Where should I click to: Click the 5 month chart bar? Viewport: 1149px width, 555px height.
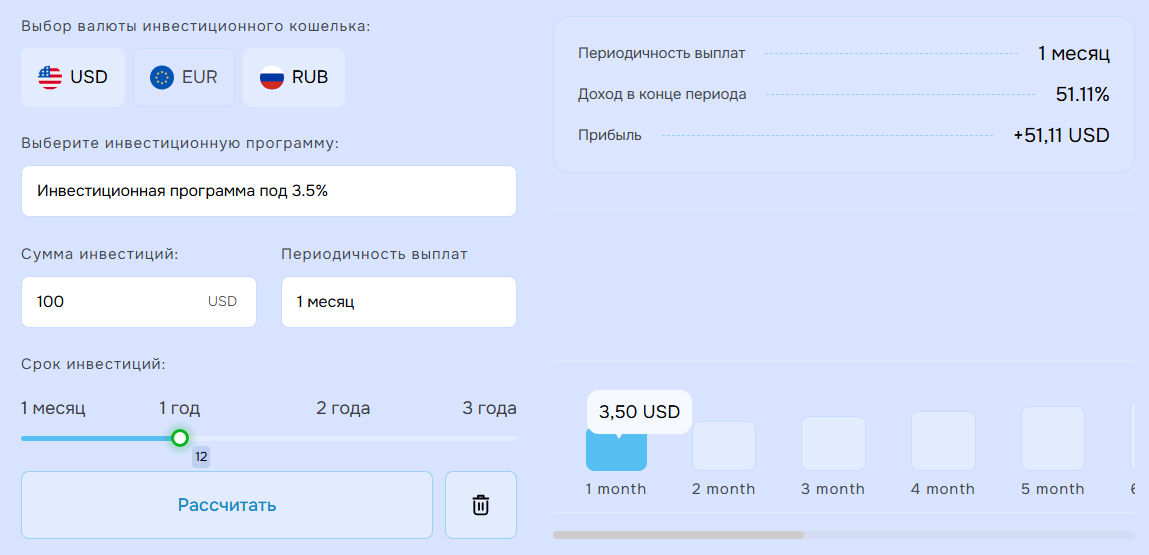(1052, 438)
